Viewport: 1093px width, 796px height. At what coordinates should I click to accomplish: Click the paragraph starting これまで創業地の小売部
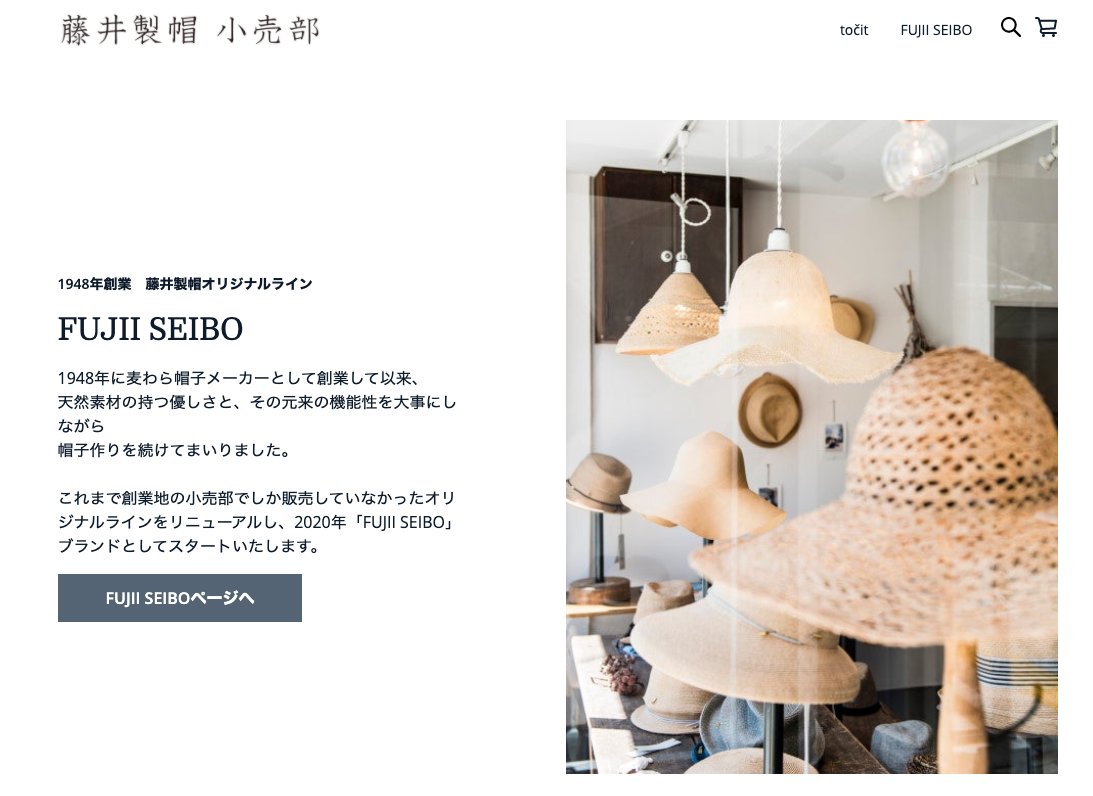[257, 522]
